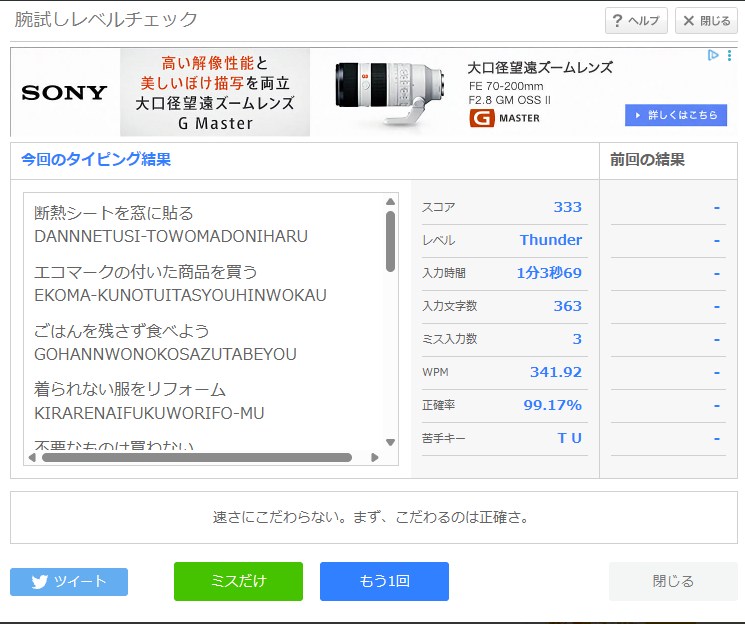The width and height of the screenshot is (745, 624).
Task: Click the X 閉じる button at top right
Action: click(x=706, y=21)
